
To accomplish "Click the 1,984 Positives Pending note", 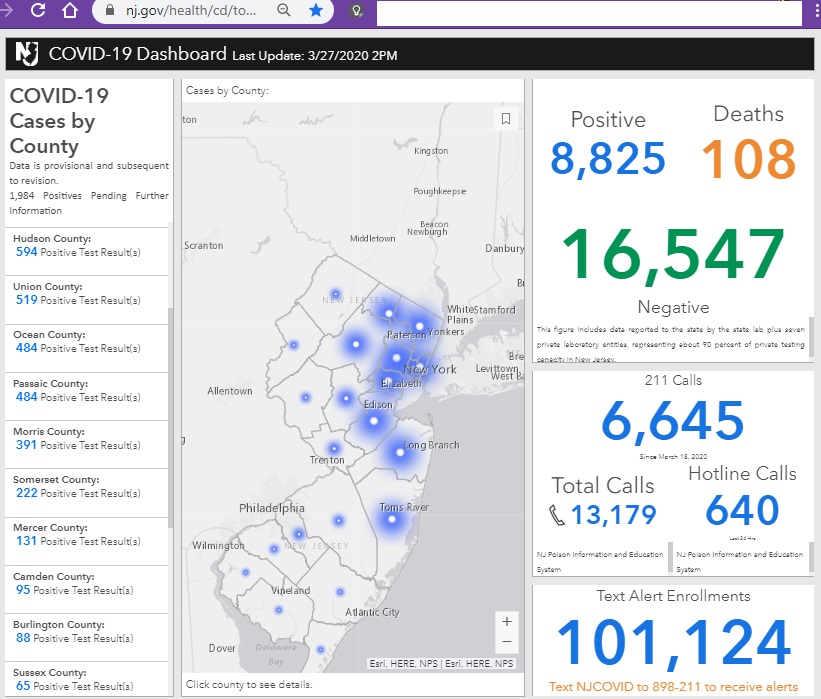I will coord(88,203).
